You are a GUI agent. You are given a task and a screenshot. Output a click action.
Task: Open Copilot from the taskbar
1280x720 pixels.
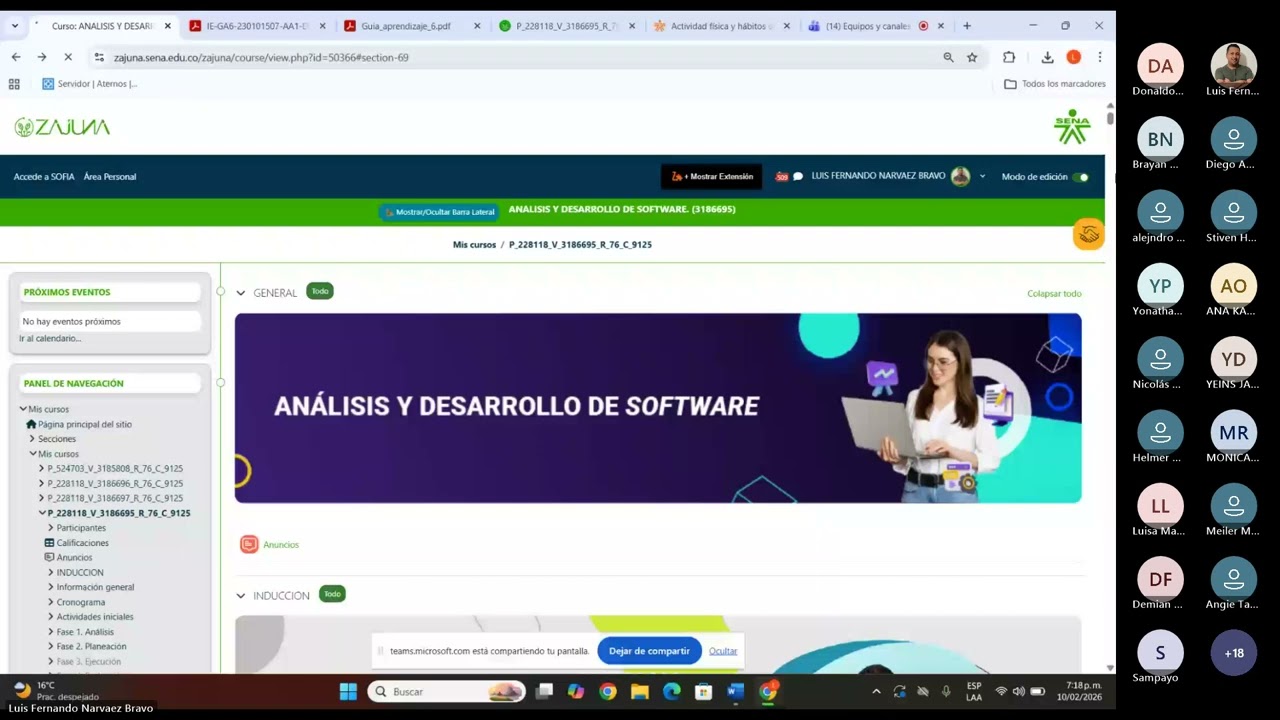[x=575, y=691]
